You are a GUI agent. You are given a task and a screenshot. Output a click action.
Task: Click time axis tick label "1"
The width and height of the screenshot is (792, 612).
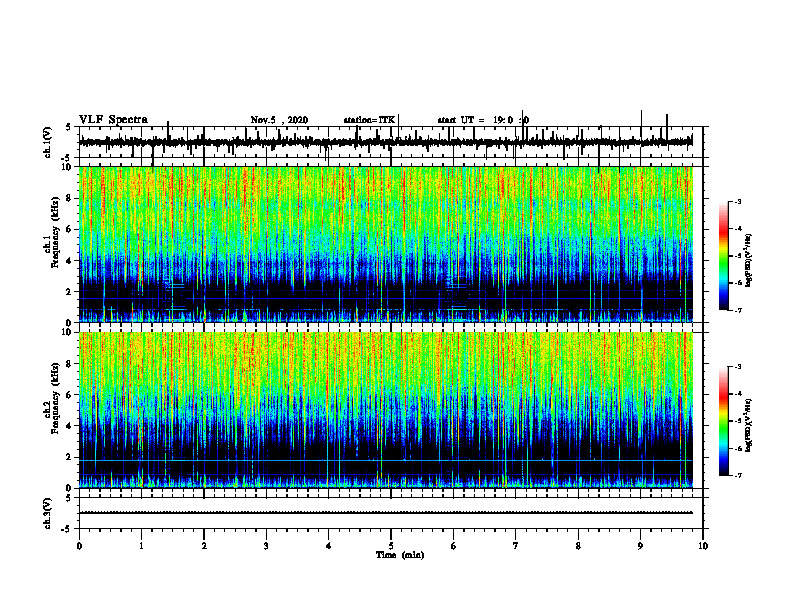141,546
